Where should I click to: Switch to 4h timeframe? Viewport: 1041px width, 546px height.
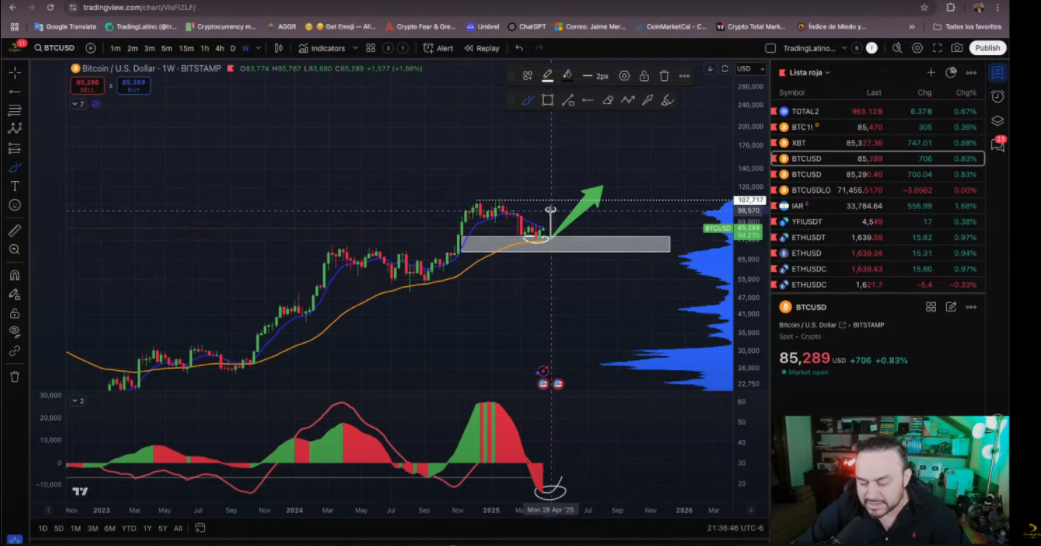pyautogui.click(x=219, y=48)
